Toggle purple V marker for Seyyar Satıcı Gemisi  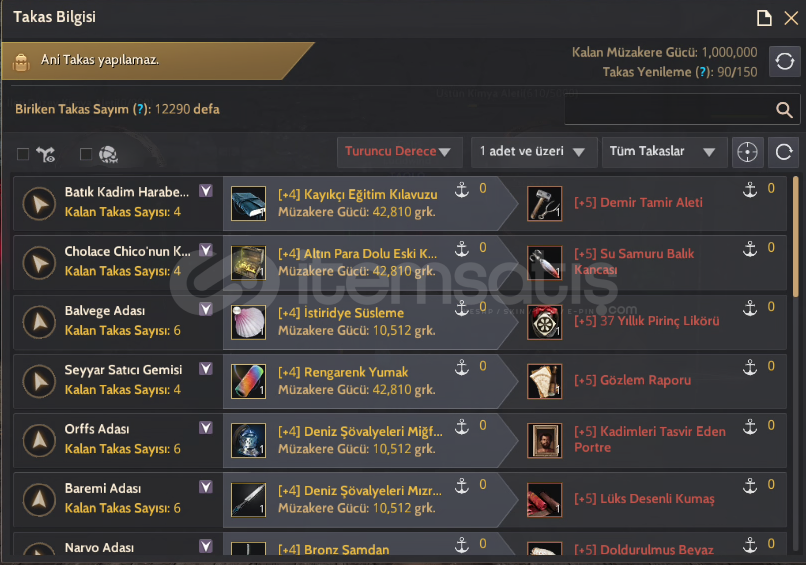click(206, 369)
